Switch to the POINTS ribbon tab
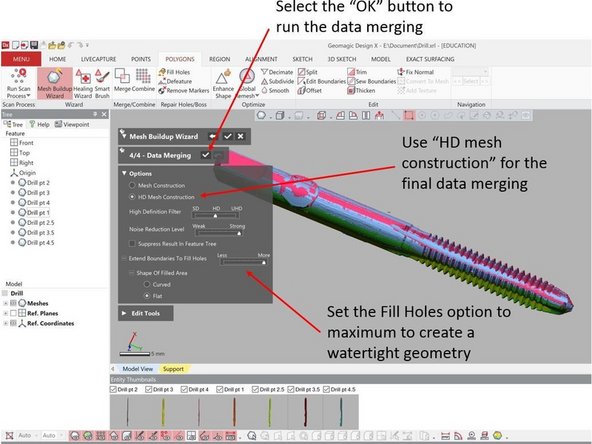 [140, 59]
